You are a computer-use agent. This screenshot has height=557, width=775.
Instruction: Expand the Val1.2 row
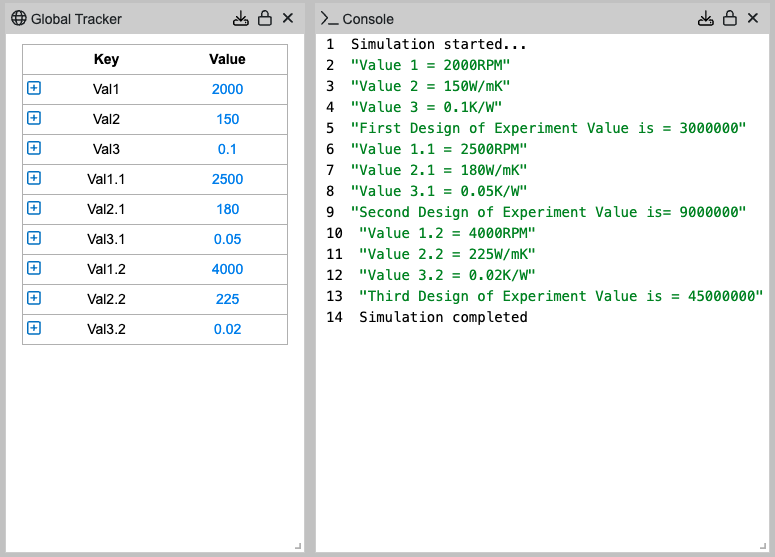click(34, 268)
